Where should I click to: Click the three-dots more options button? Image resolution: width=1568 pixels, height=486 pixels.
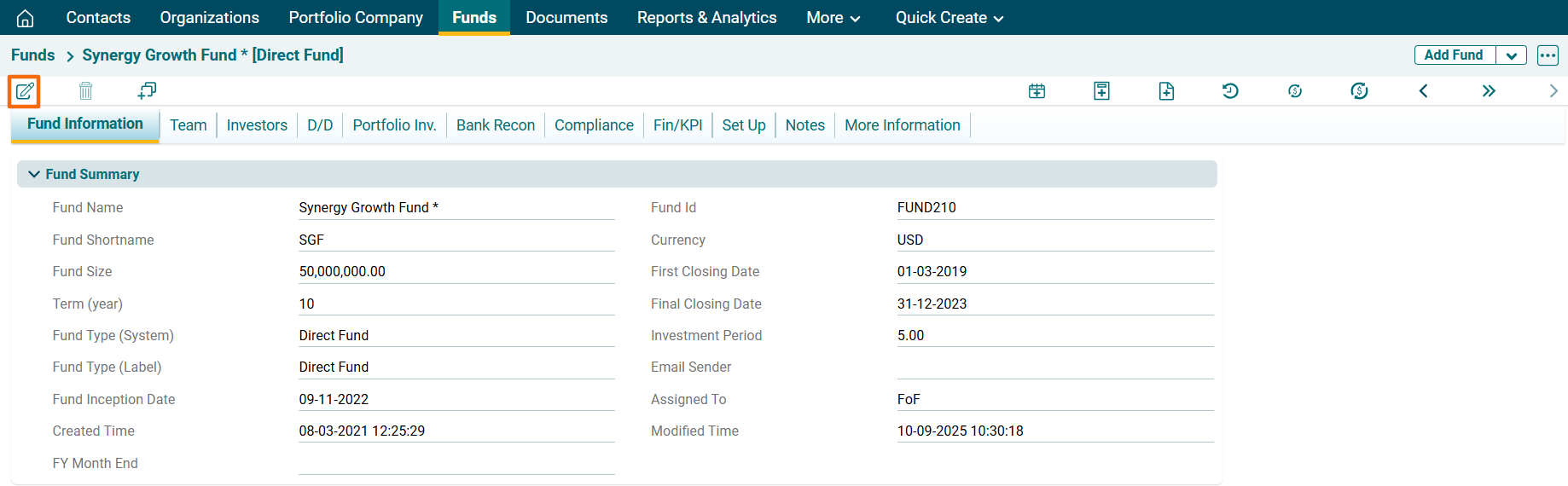point(1548,55)
